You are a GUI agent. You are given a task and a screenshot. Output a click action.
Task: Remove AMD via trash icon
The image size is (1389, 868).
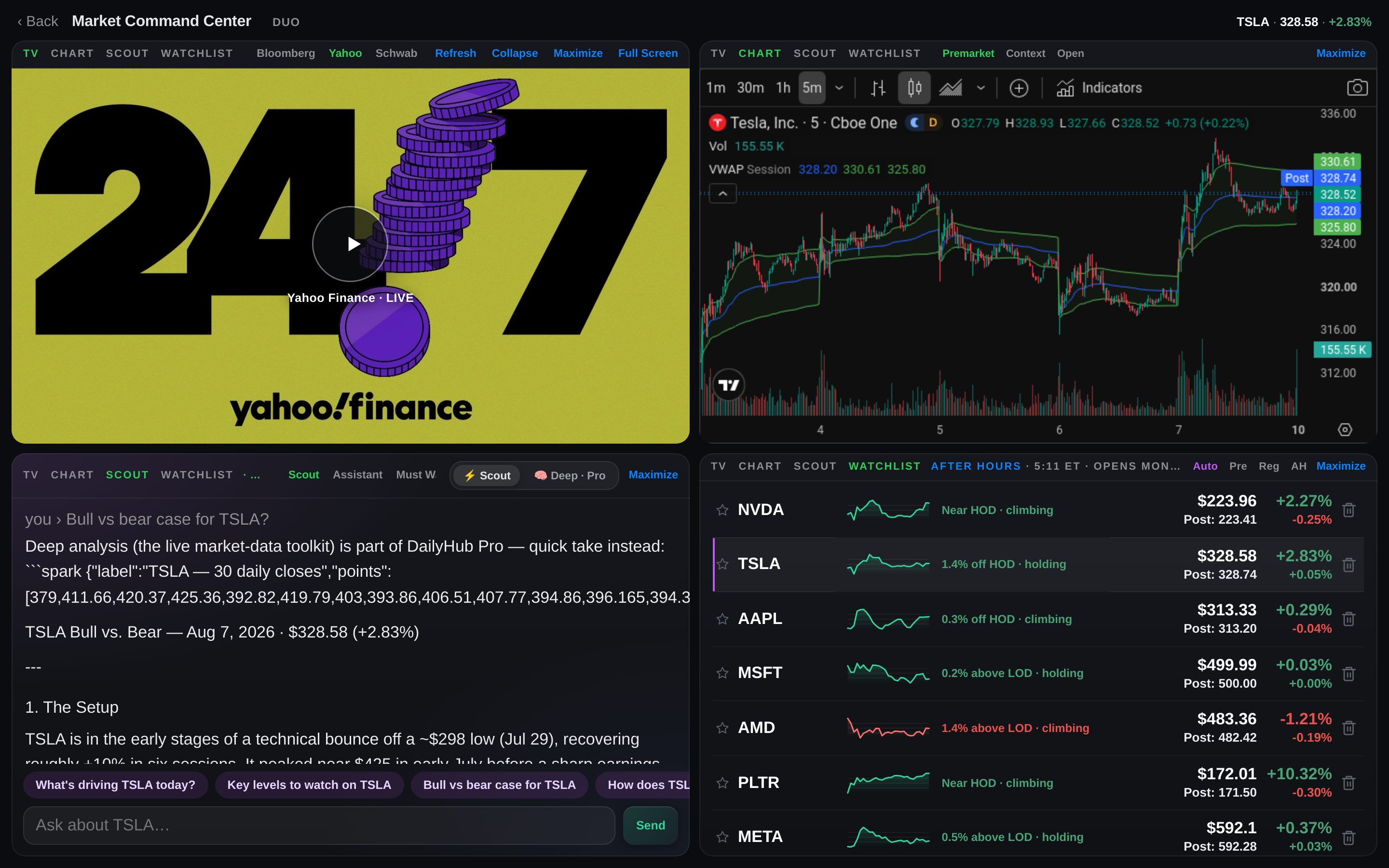coord(1349,728)
